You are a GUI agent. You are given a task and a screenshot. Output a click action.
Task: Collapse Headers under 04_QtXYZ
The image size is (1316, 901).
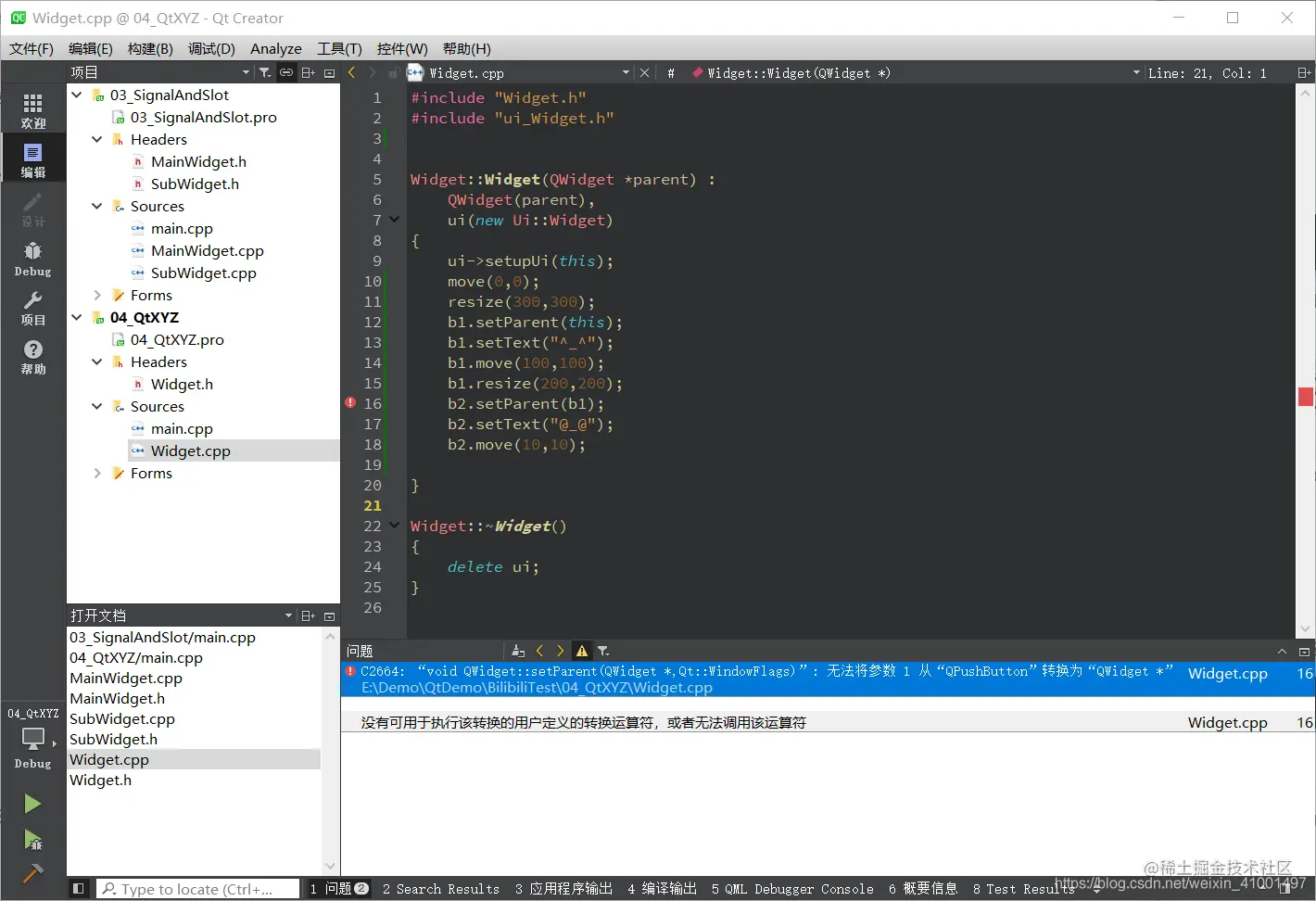tap(97, 362)
